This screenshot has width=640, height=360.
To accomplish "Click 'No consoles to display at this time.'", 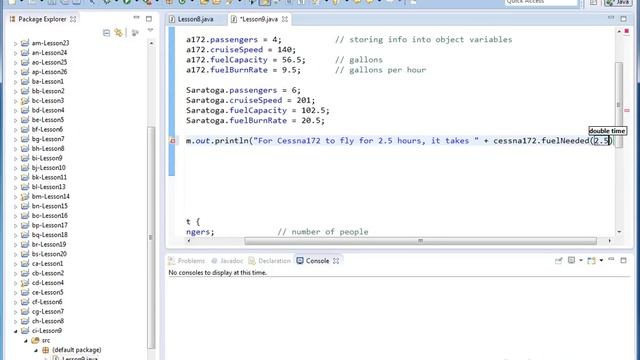I will click(x=218, y=273).
